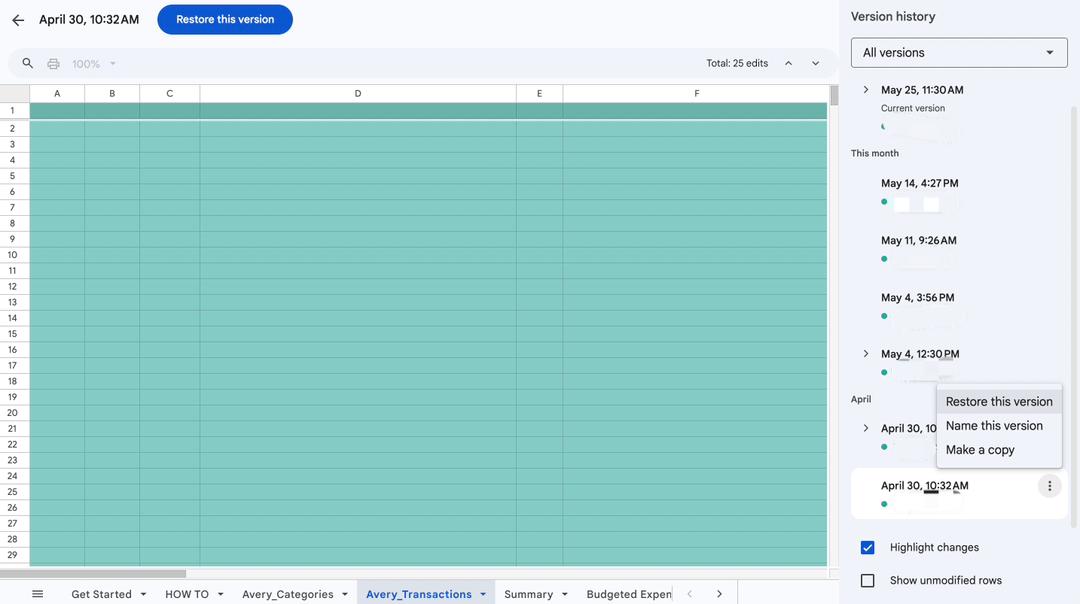The width and height of the screenshot is (1080, 604).
Task: Select row header 20
Action: click(x=12, y=413)
